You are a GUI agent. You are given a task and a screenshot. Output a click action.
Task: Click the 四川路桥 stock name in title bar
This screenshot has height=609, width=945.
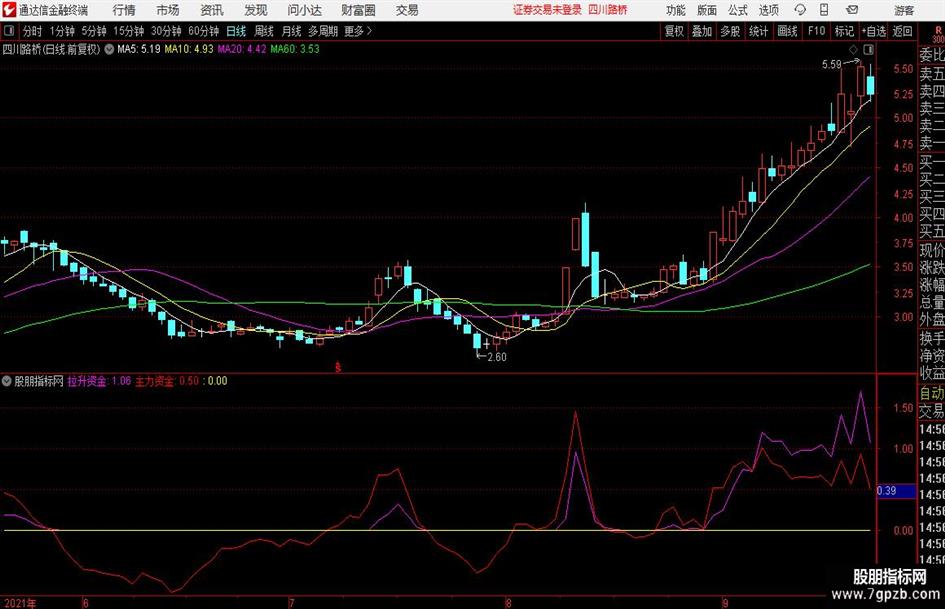click(608, 10)
